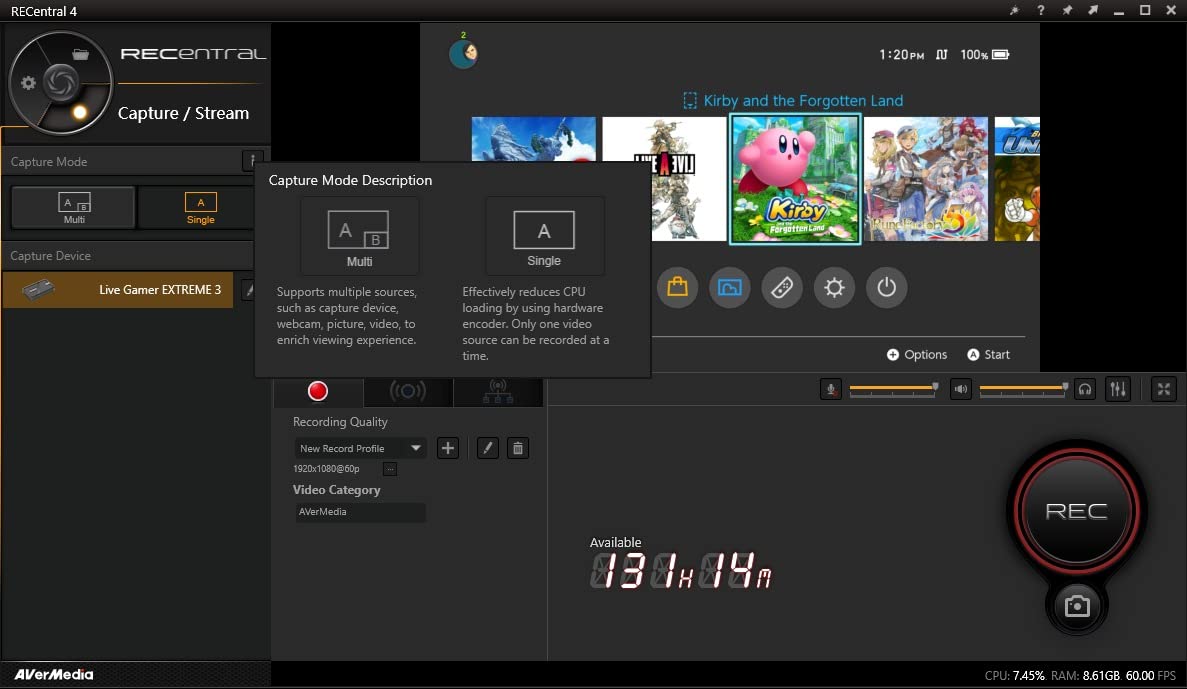Open the New Record Profile dropdown

click(360, 448)
